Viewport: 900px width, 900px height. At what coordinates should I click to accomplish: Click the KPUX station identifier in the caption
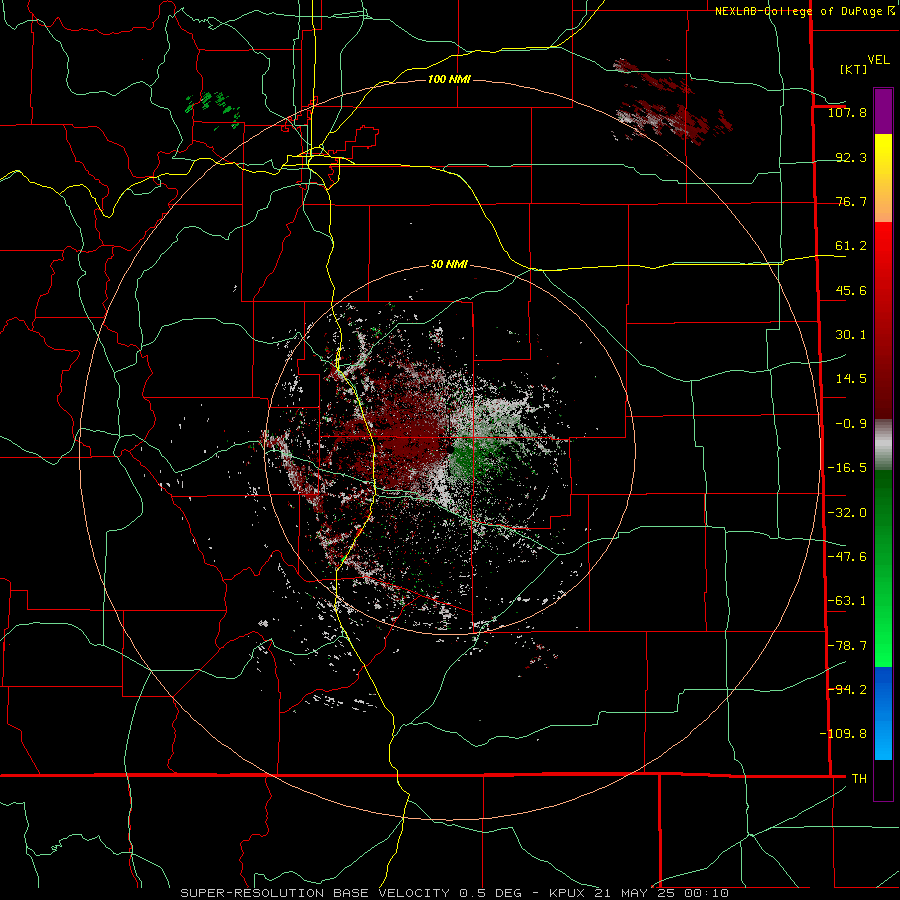coord(569,893)
